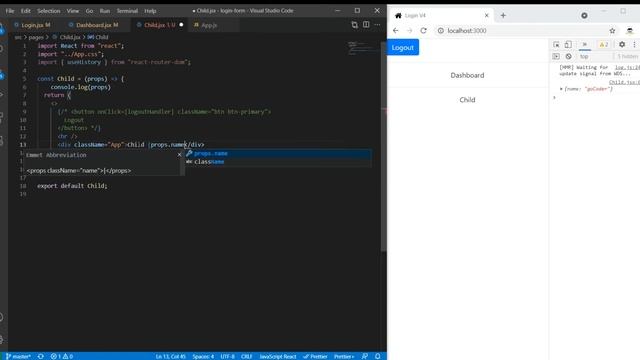Open the top JavaScript context dropdown
The image size is (640, 360).
click(x=595, y=56)
